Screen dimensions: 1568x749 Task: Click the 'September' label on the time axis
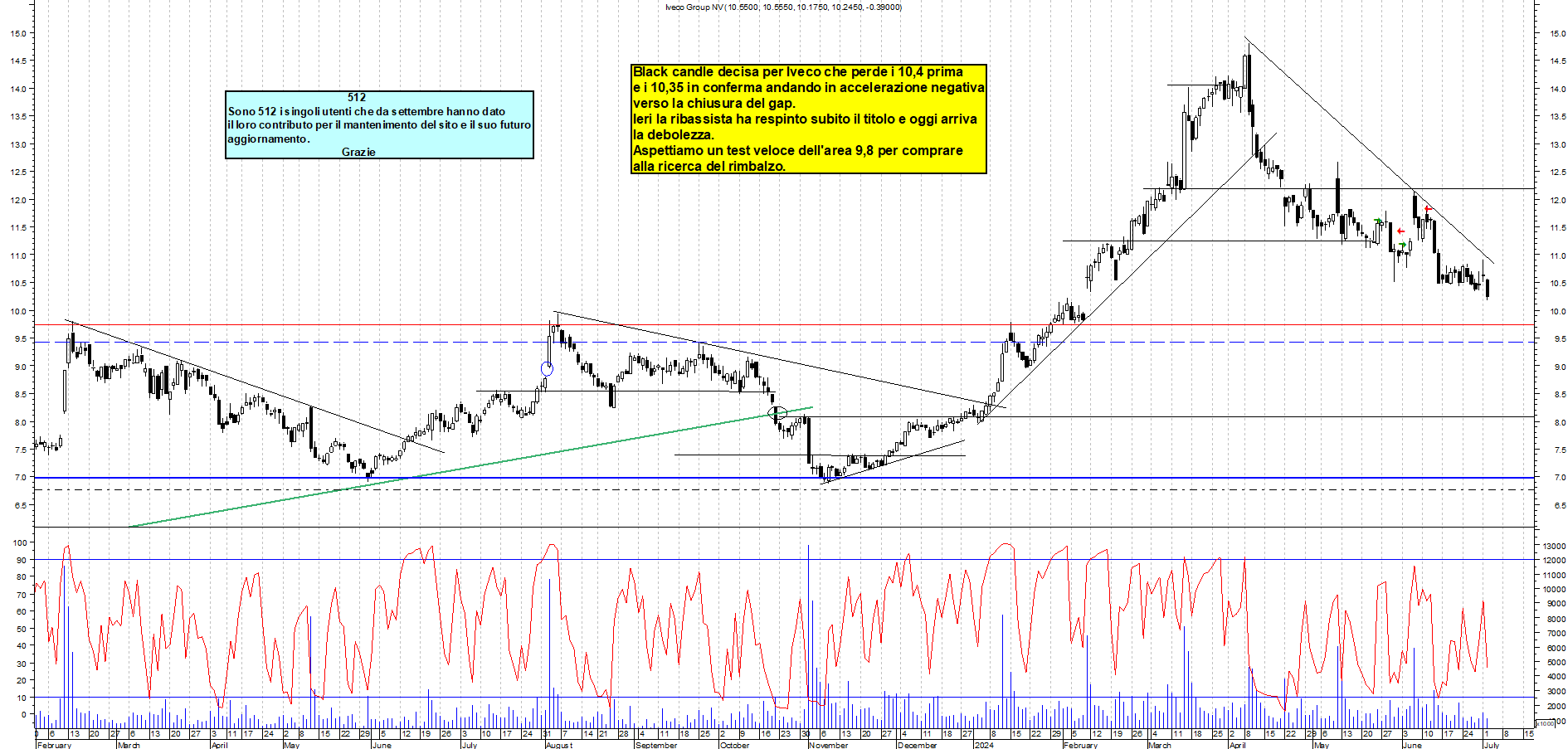[656, 745]
